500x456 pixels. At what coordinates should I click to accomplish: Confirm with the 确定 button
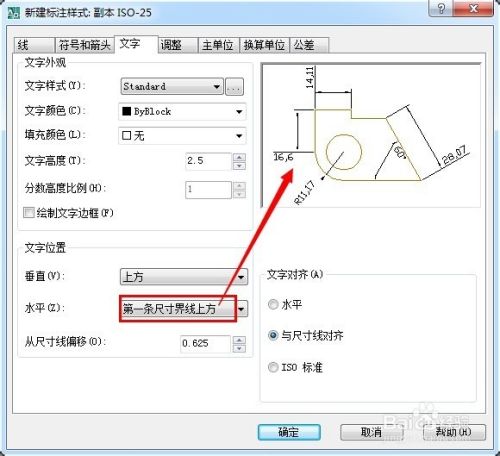(289, 432)
